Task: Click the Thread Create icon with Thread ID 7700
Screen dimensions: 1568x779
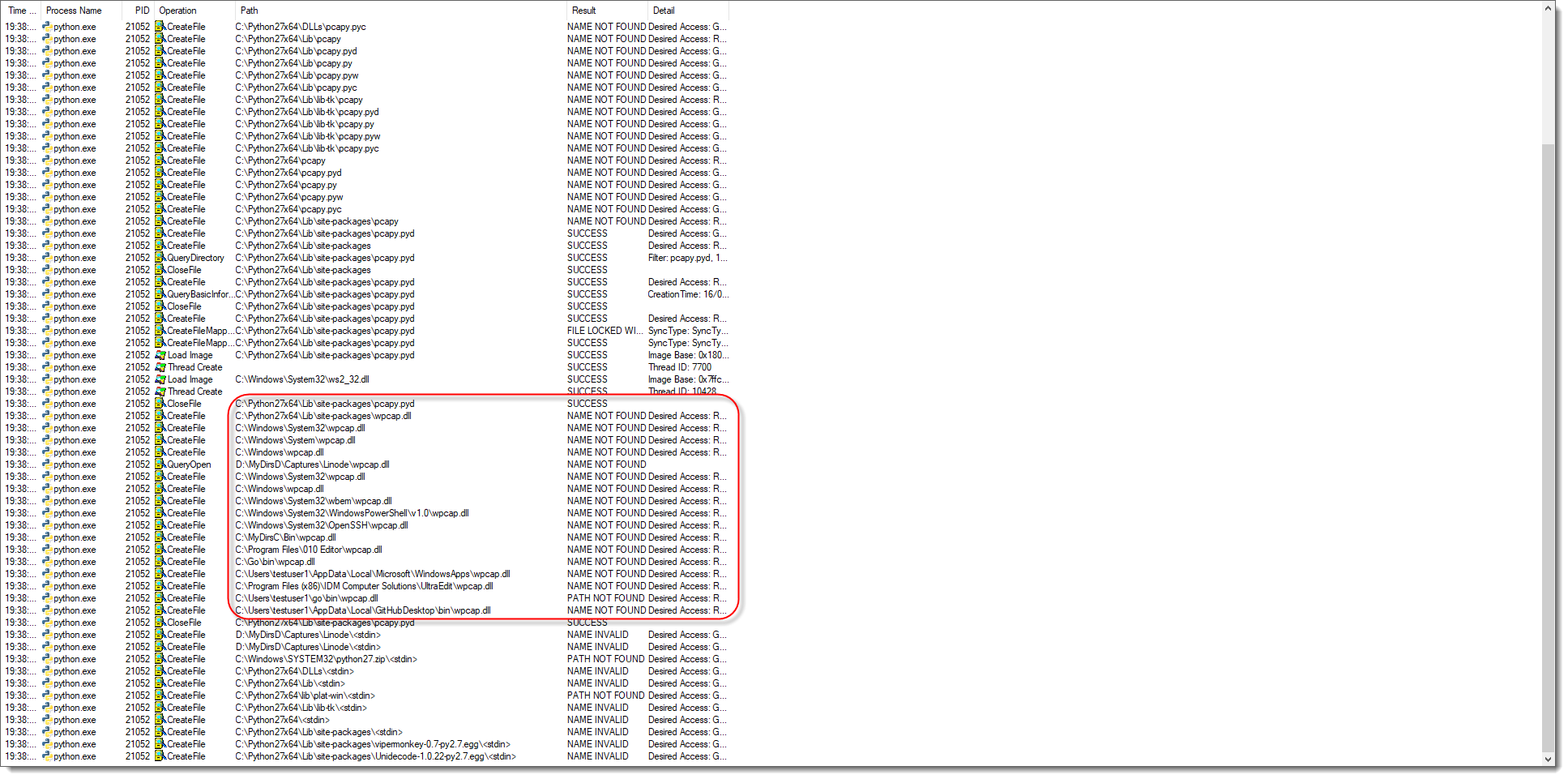Action: [x=159, y=367]
